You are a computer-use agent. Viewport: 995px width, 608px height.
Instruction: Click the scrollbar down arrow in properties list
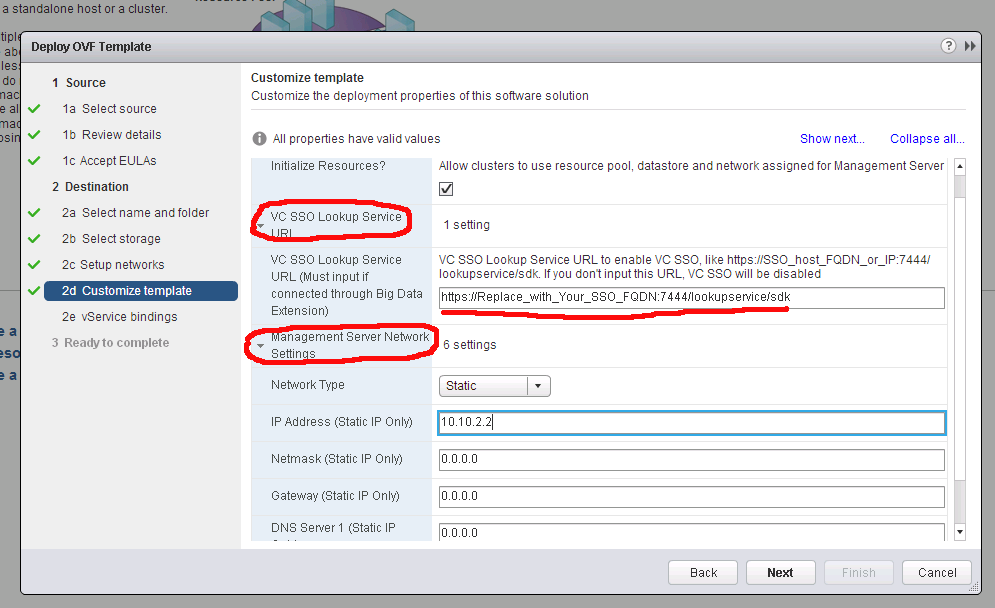(x=960, y=533)
